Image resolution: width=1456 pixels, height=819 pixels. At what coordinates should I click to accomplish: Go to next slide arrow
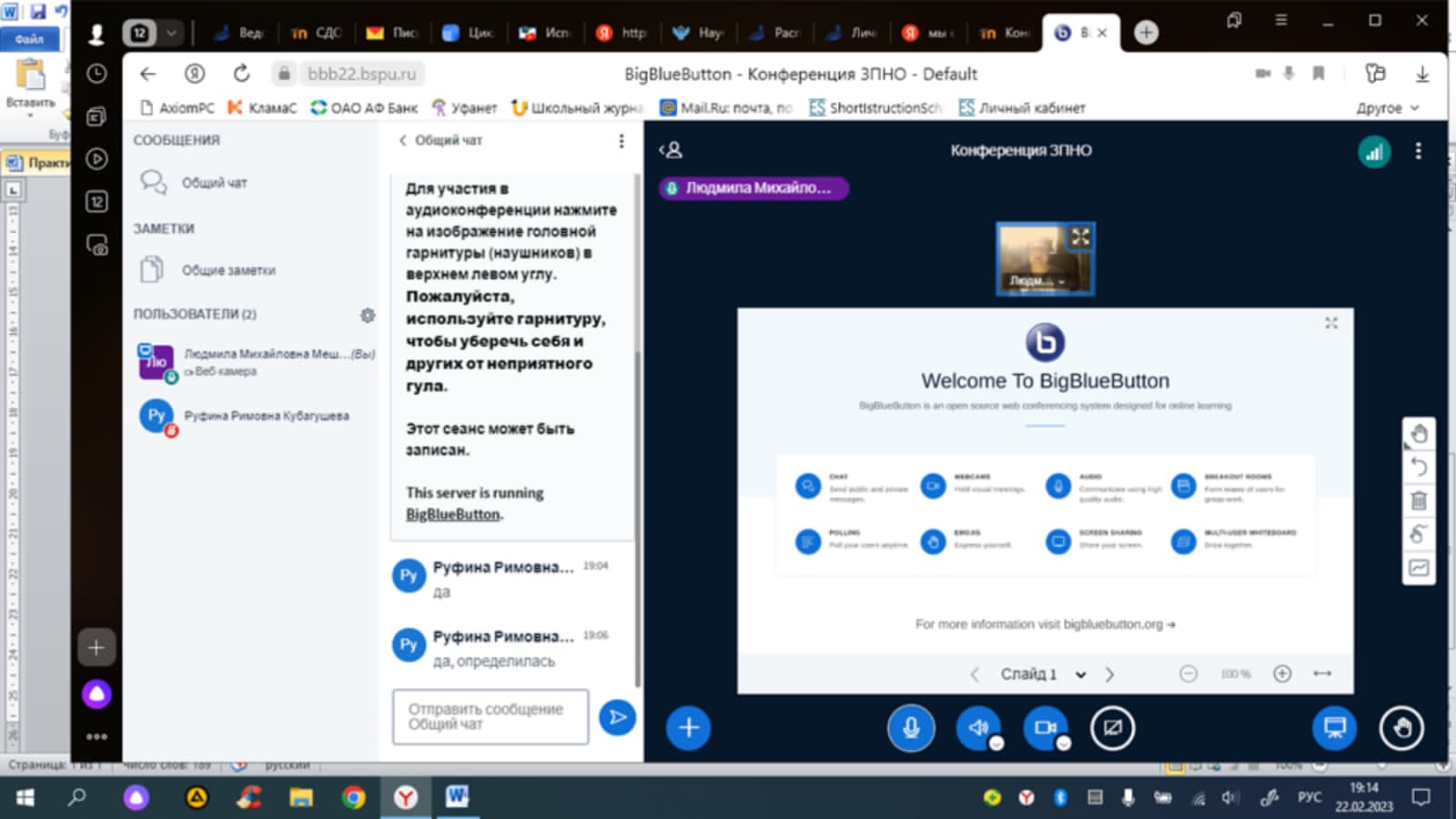tap(1109, 674)
